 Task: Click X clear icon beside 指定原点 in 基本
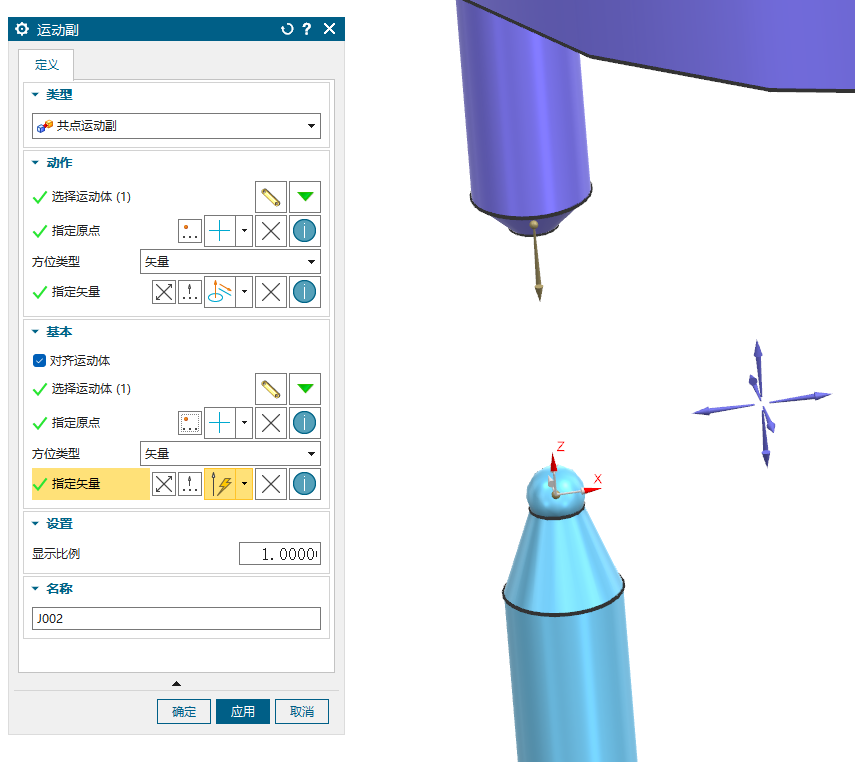[270, 423]
